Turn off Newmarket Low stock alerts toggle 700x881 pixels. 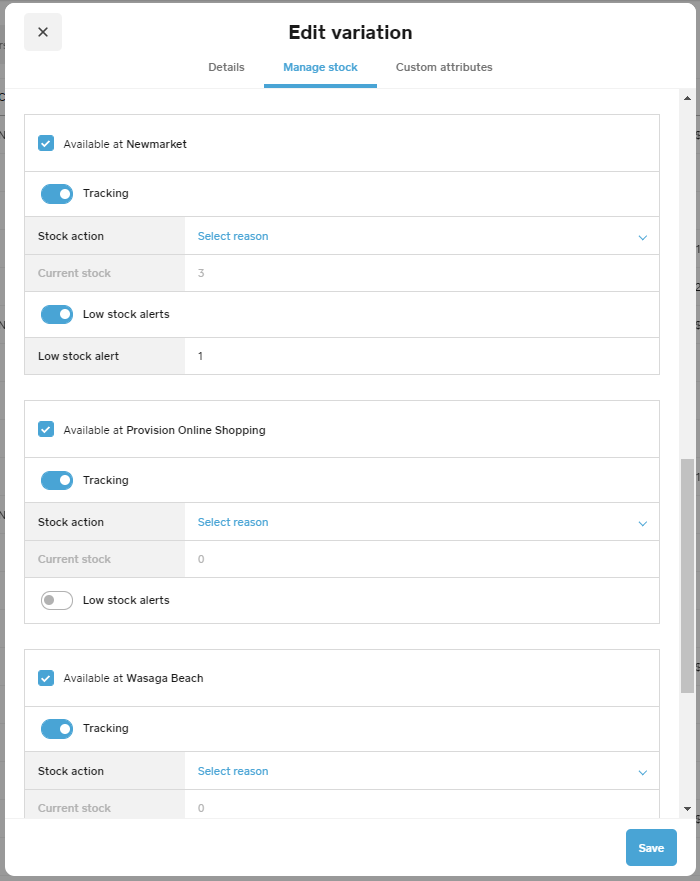57,314
